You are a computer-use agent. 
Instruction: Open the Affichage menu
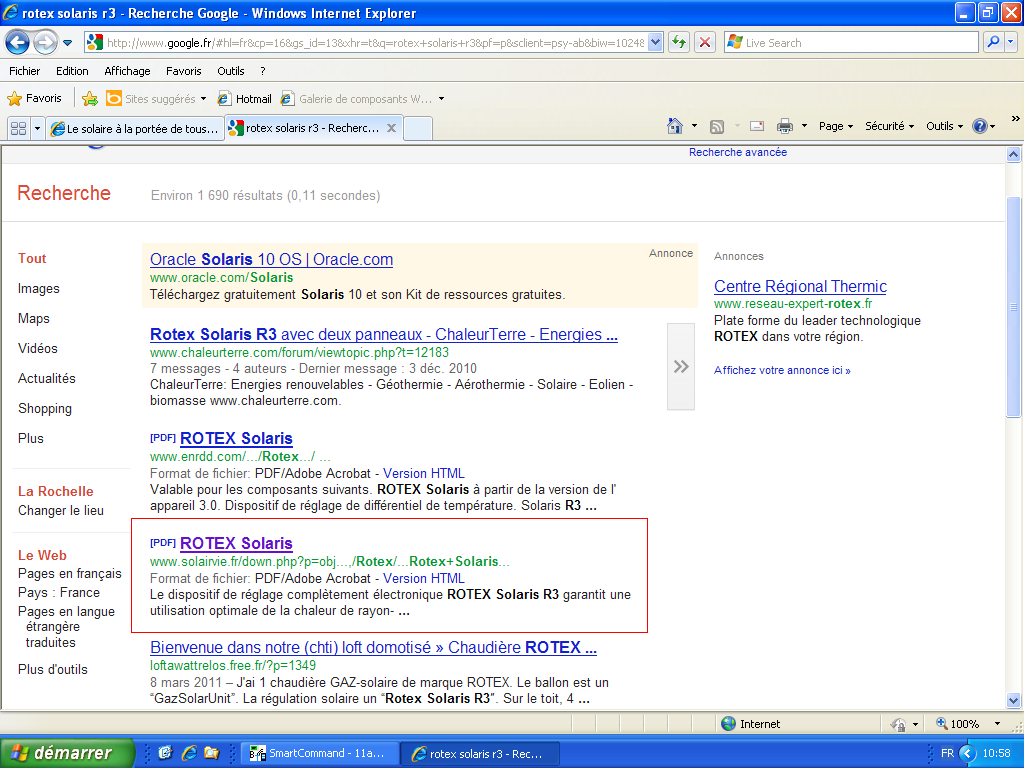127,71
